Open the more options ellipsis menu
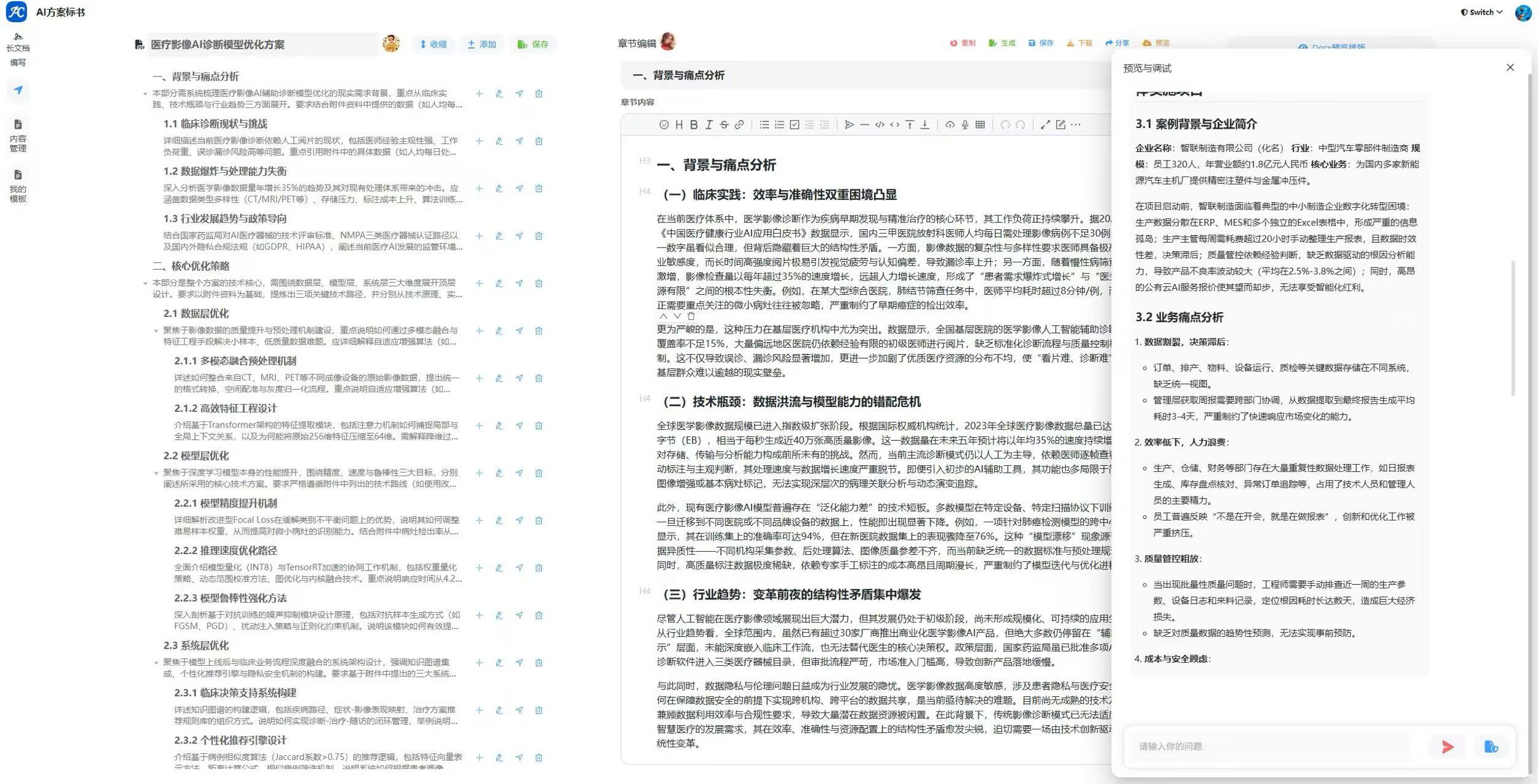The width and height of the screenshot is (1538, 784). [x=1076, y=124]
